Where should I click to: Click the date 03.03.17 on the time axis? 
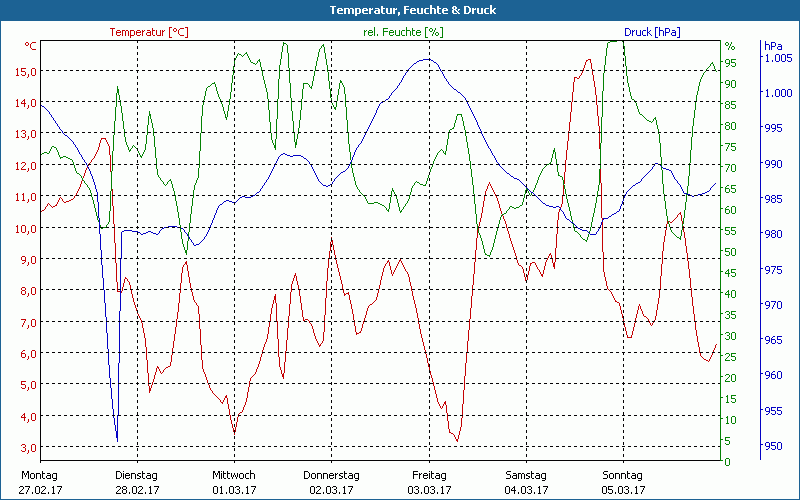pos(429,490)
